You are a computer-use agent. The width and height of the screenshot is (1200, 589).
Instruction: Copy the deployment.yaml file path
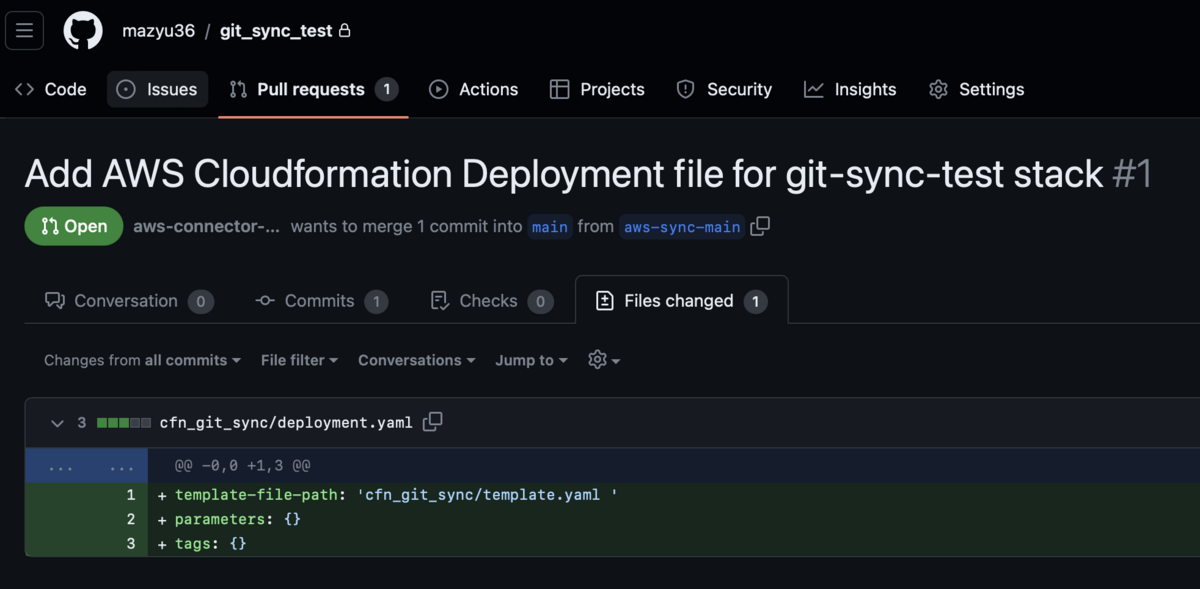click(x=432, y=422)
